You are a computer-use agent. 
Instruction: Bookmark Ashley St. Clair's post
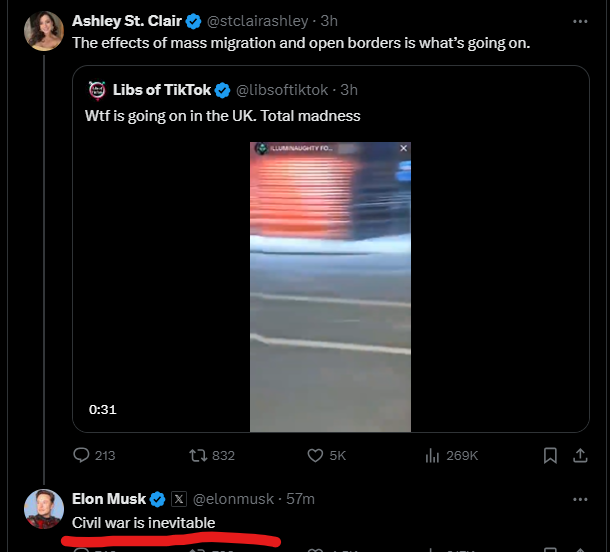pyautogui.click(x=550, y=455)
